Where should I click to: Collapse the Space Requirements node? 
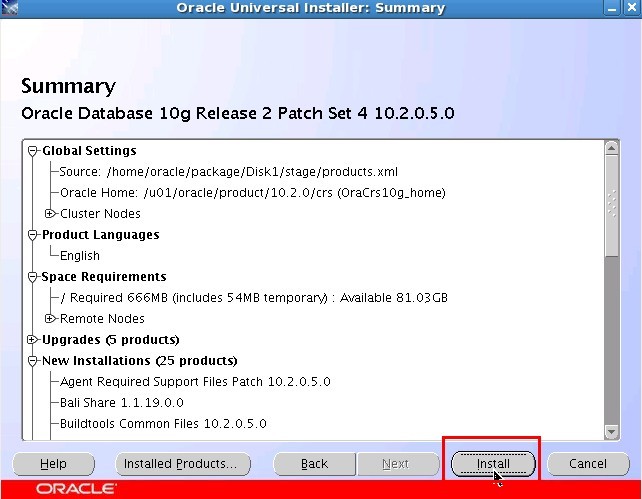click(33, 277)
